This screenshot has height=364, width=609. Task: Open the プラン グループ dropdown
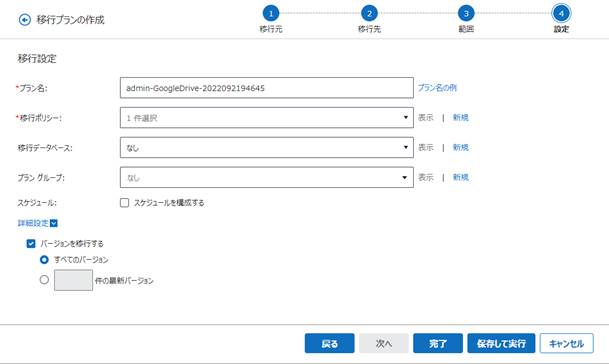[267, 177]
